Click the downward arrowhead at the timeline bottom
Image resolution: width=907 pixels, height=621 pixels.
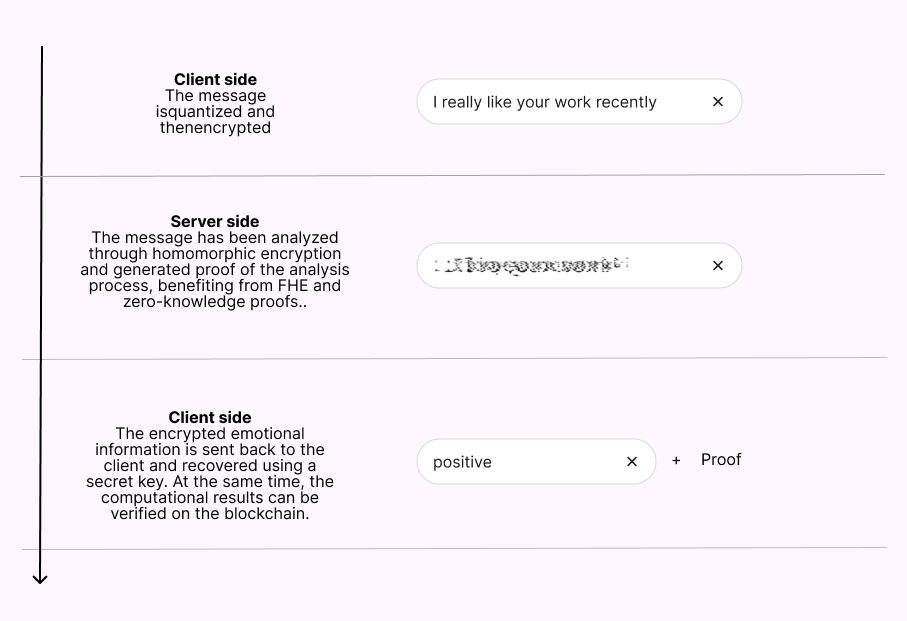click(40, 578)
